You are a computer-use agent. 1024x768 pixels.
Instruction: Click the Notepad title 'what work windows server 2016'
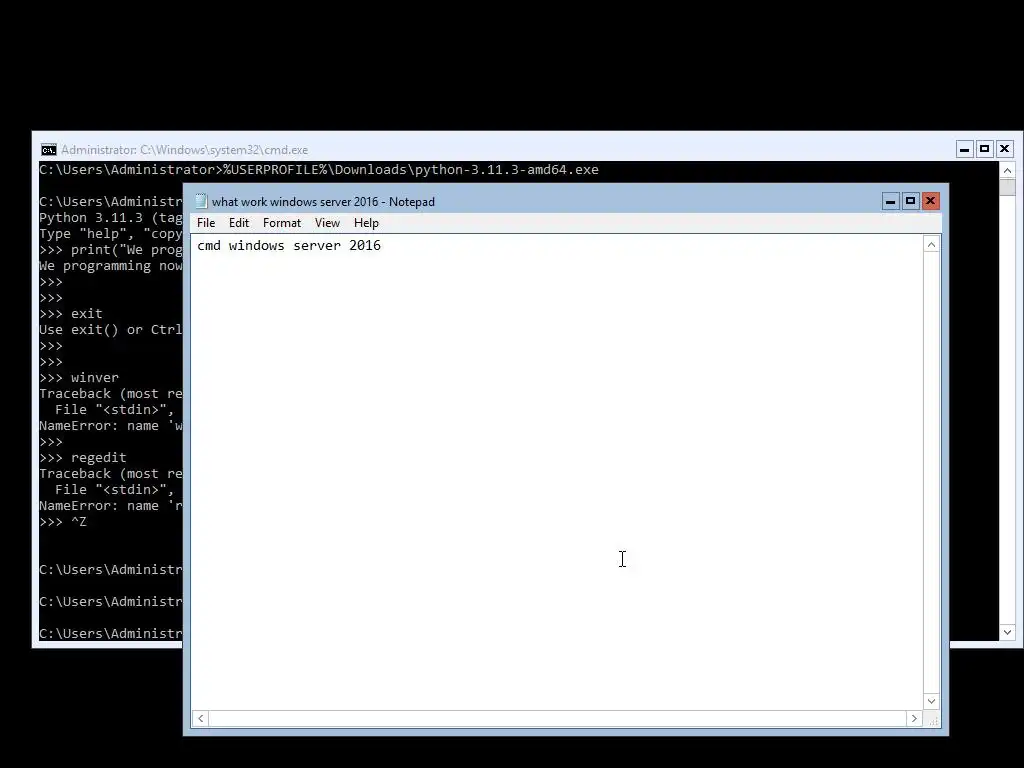point(296,202)
